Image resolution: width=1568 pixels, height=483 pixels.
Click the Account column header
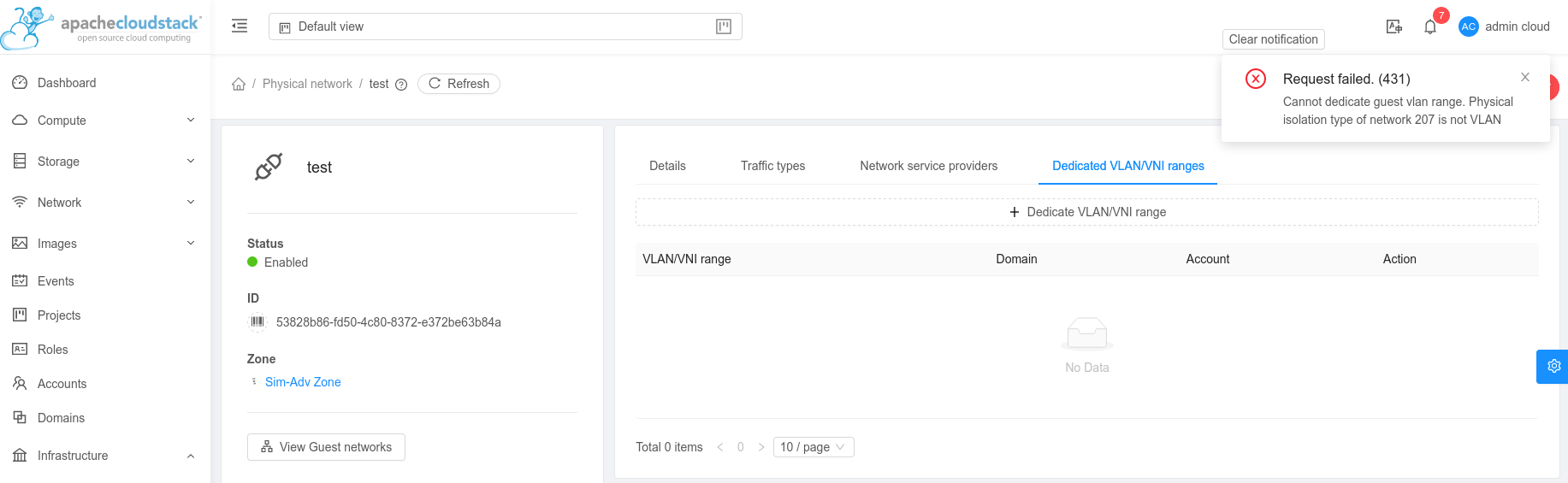coord(1208,259)
